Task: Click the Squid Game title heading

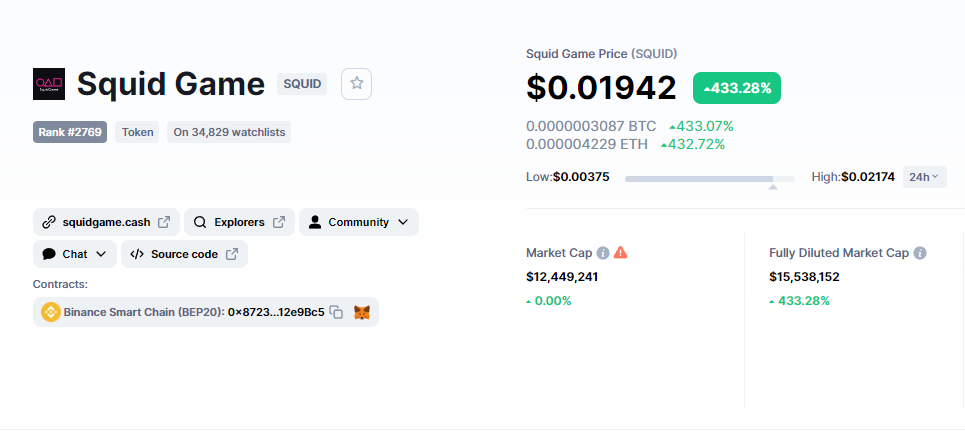Action: point(171,84)
